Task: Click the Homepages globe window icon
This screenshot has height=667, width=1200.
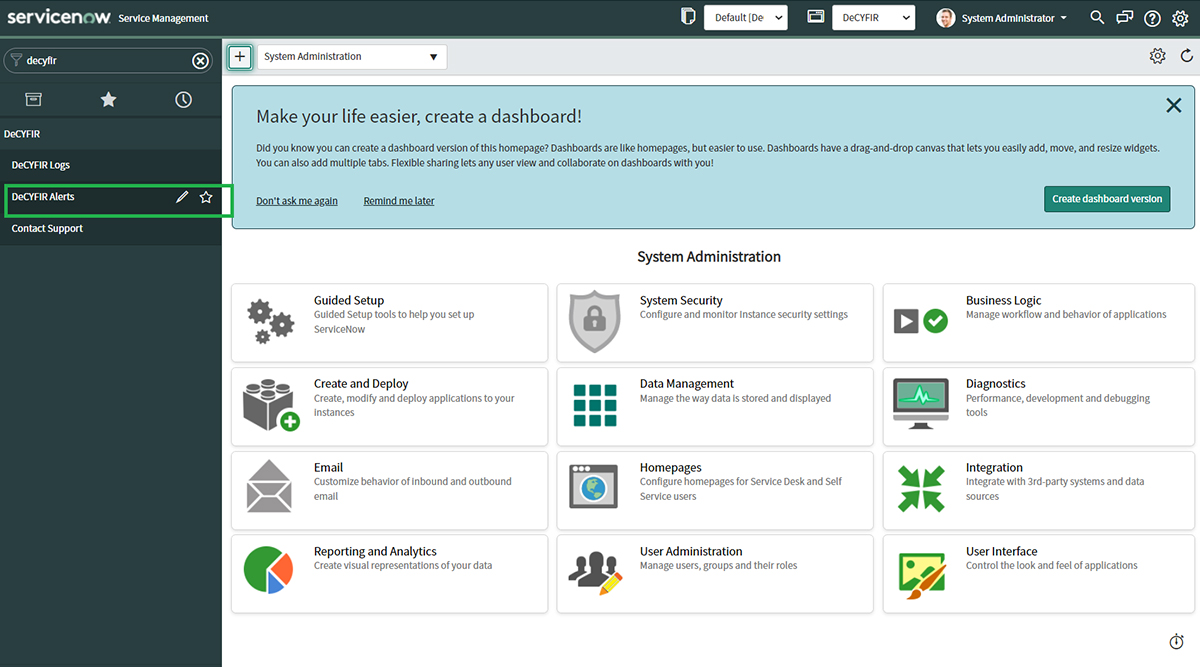Action: coord(595,487)
